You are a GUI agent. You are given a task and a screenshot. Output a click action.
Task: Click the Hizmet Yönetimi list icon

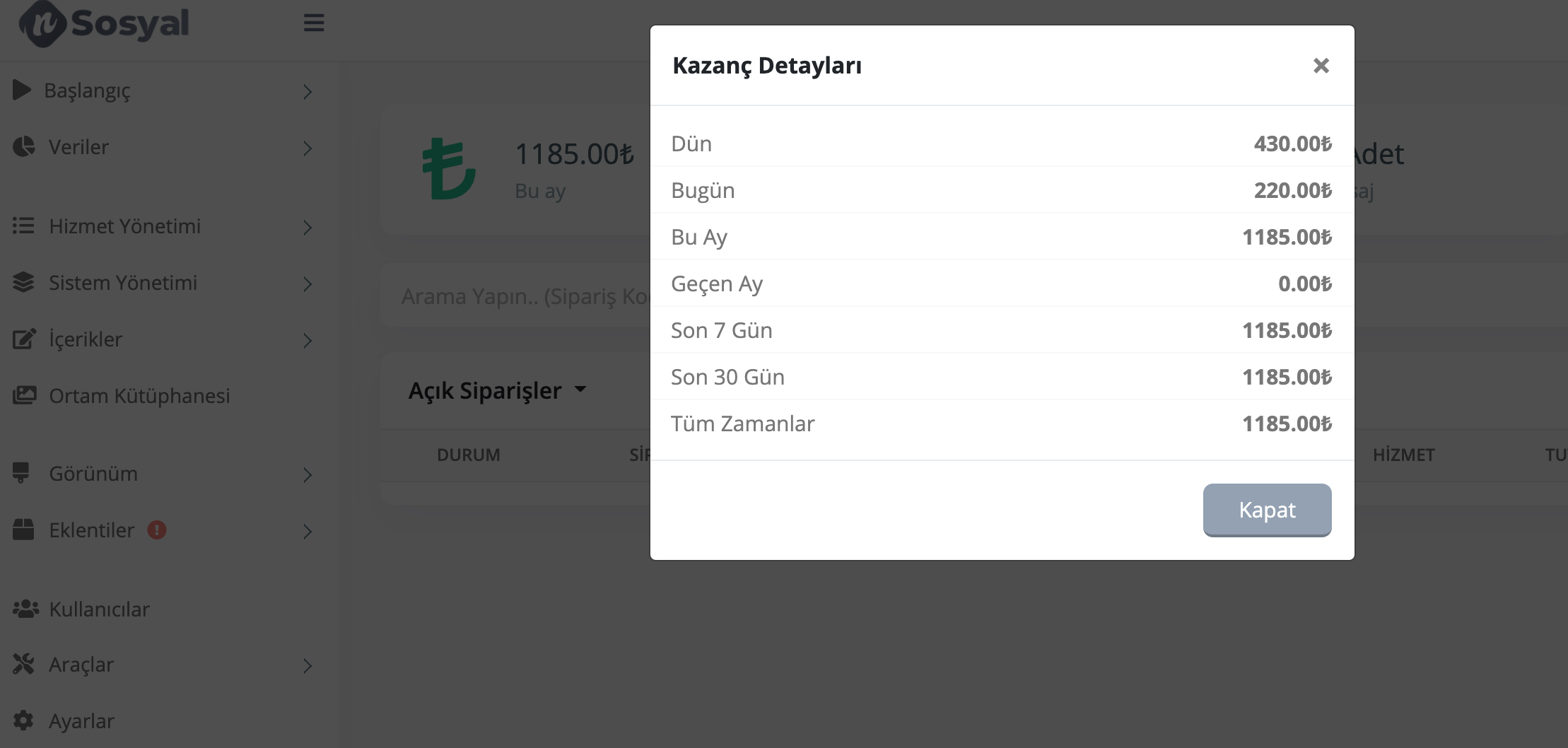(x=23, y=226)
